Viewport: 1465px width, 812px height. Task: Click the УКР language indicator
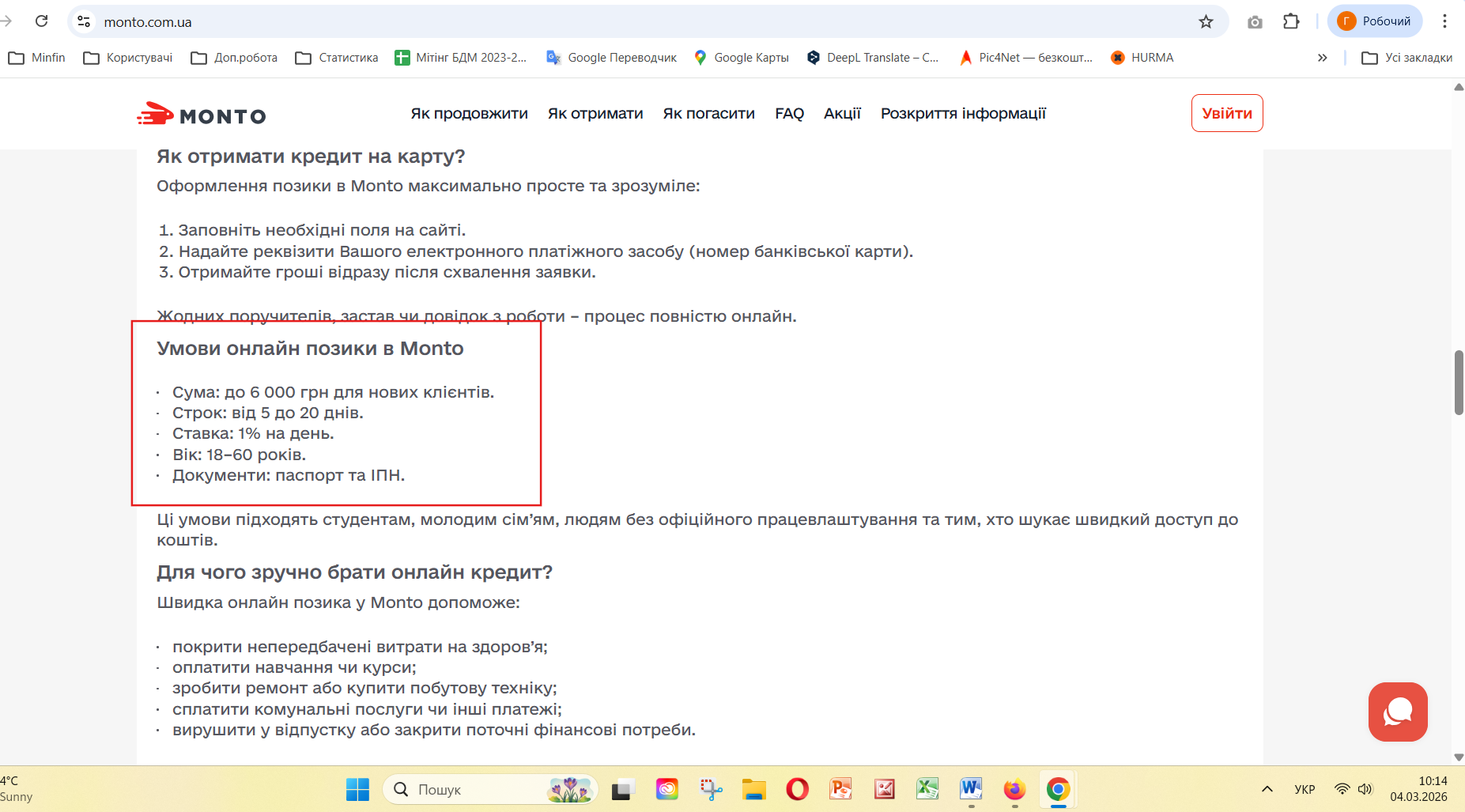pyautogui.click(x=1305, y=789)
